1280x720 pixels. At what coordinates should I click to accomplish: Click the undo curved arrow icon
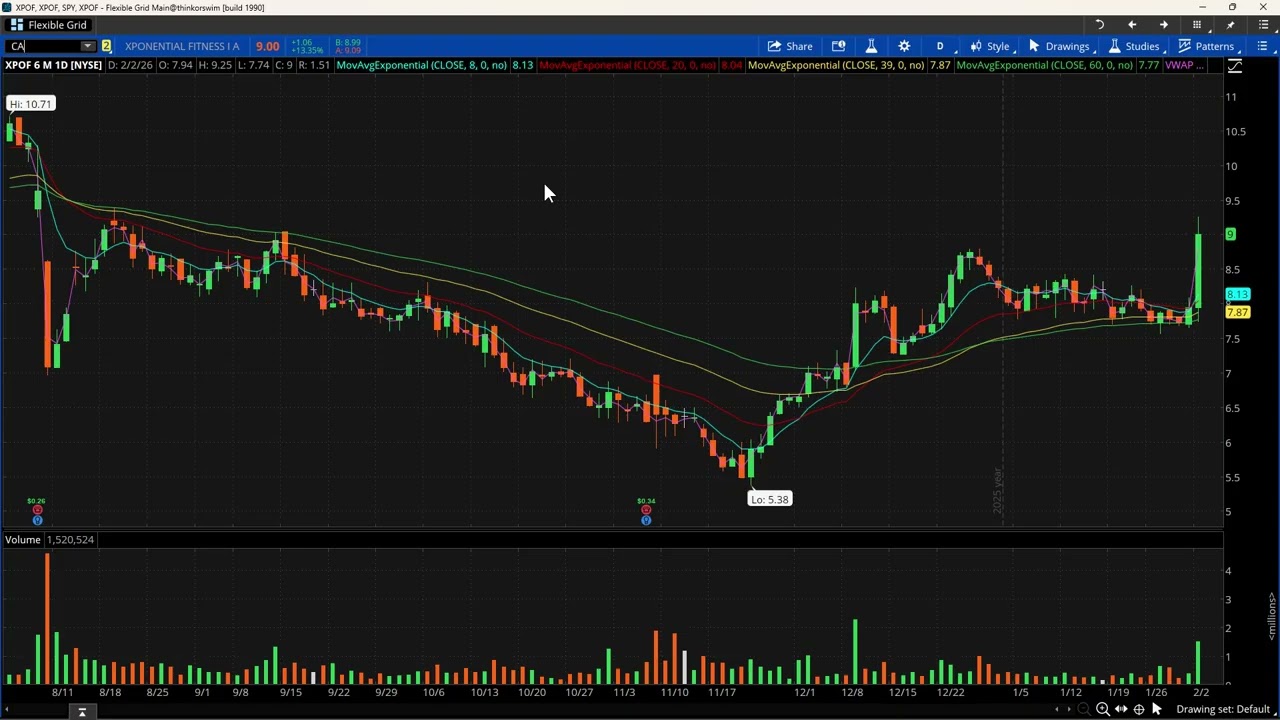1099,25
